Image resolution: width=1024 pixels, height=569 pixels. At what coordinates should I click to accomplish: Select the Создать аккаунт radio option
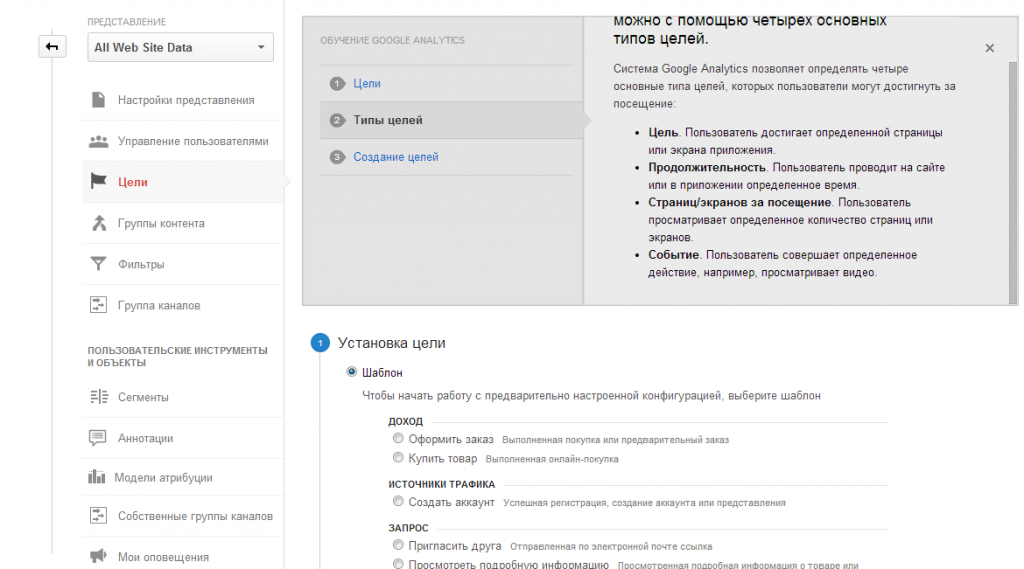click(398, 502)
